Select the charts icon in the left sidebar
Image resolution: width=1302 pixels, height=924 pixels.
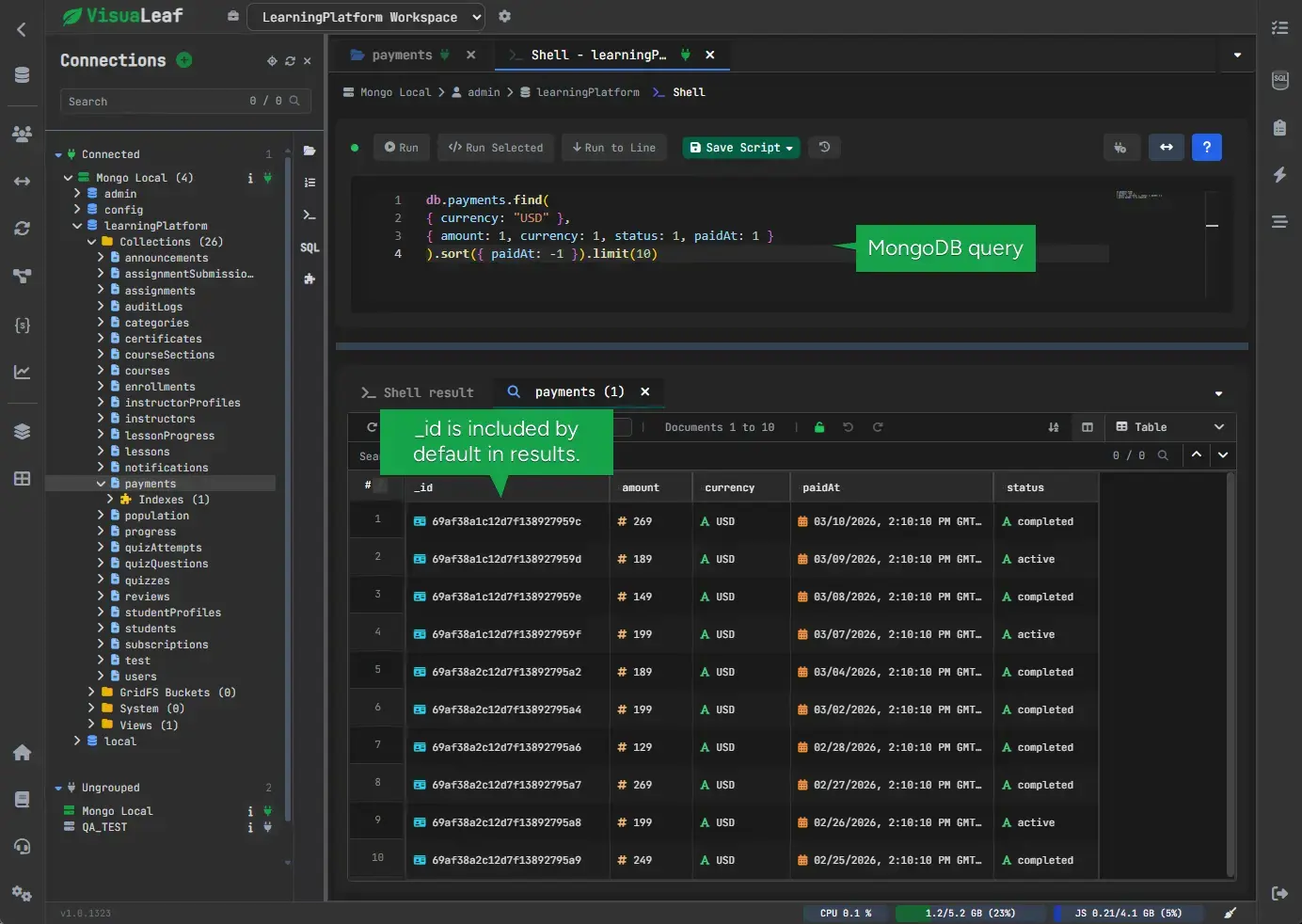[x=22, y=372]
